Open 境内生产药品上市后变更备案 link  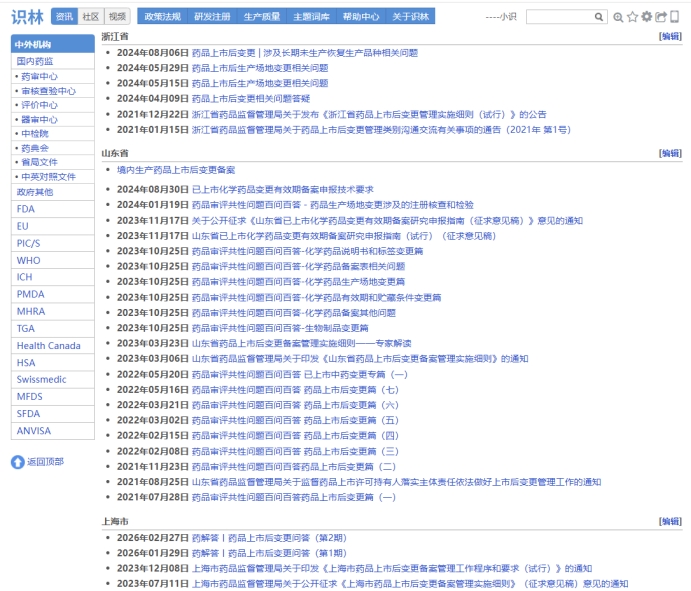click(x=176, y=170)
